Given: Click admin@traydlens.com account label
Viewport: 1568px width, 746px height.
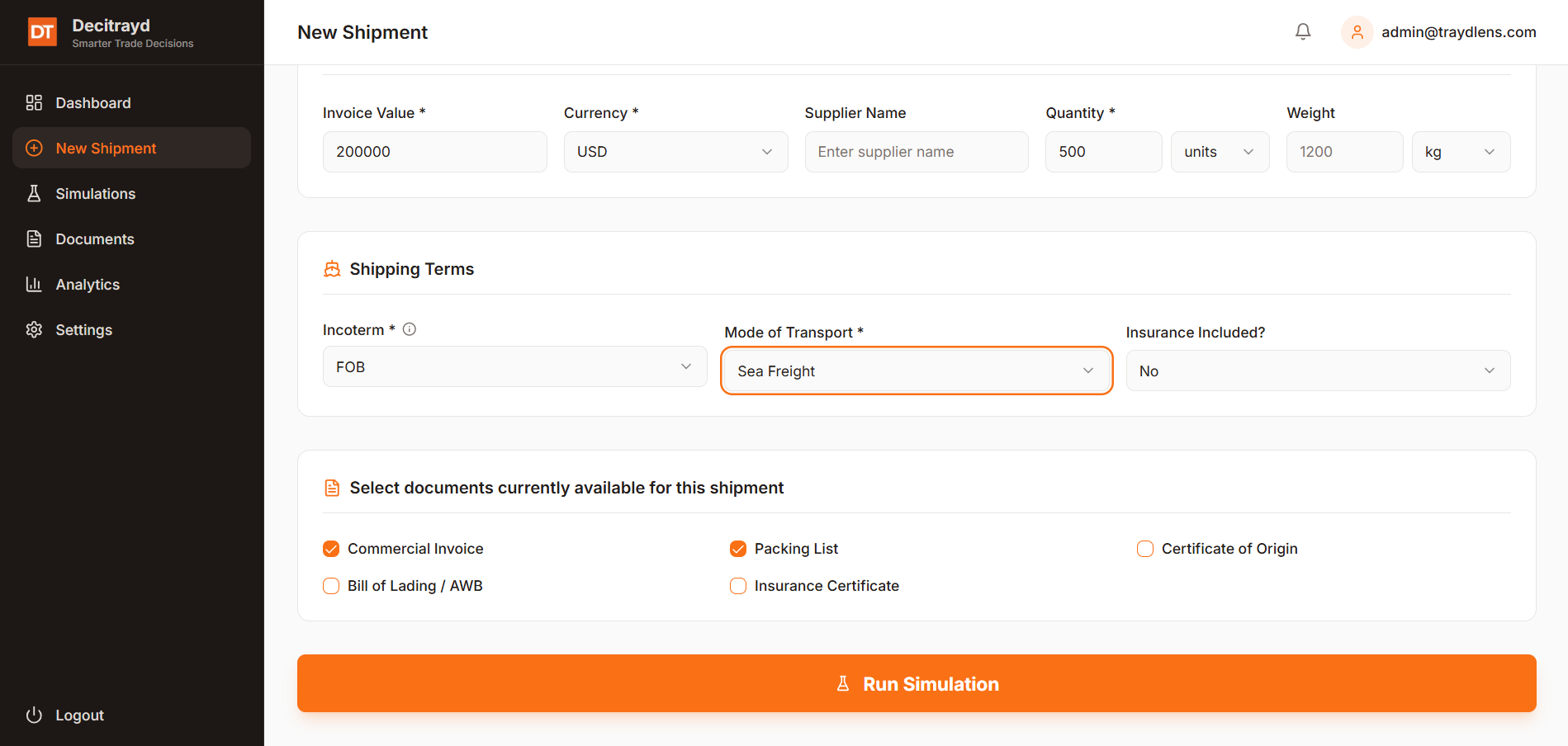Looking at the screenshot, I should point(1459,32).
